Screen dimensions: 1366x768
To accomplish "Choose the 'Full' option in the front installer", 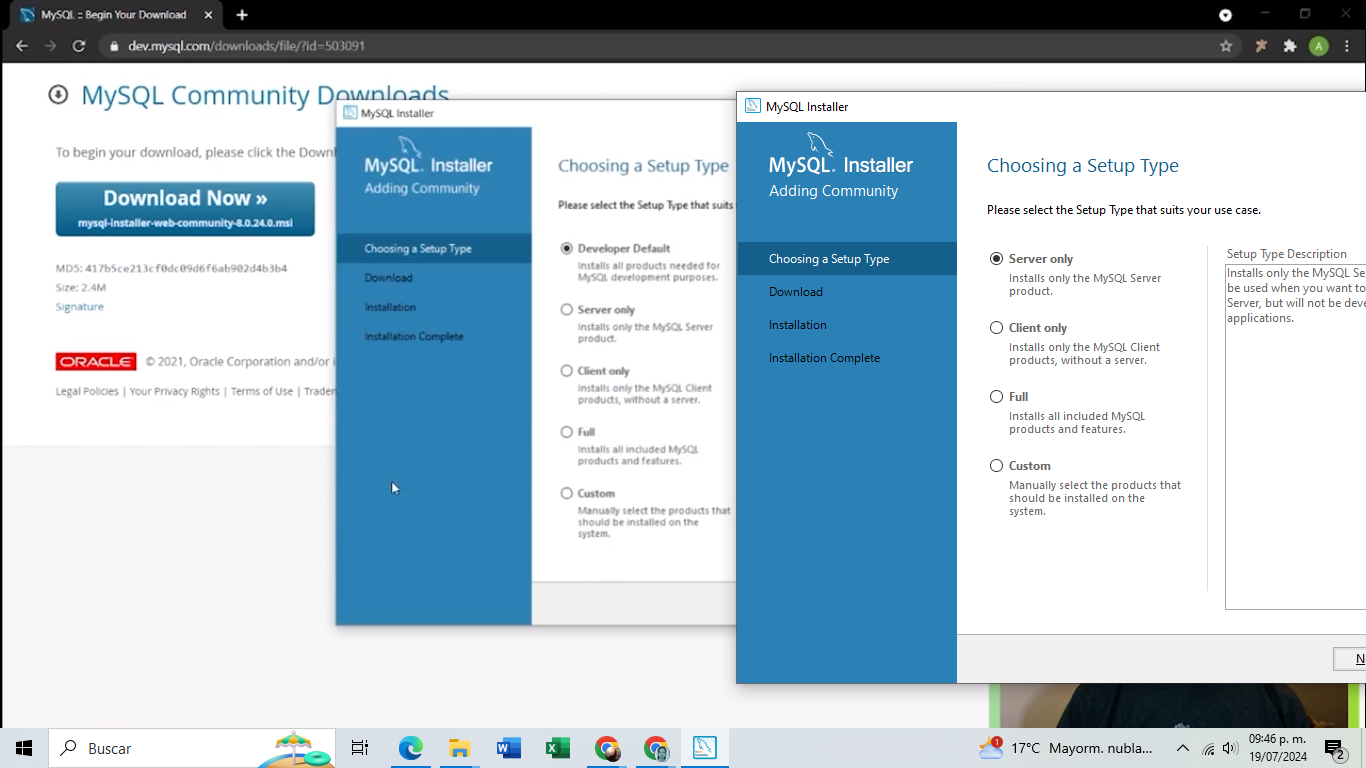I will click(996, 396).
